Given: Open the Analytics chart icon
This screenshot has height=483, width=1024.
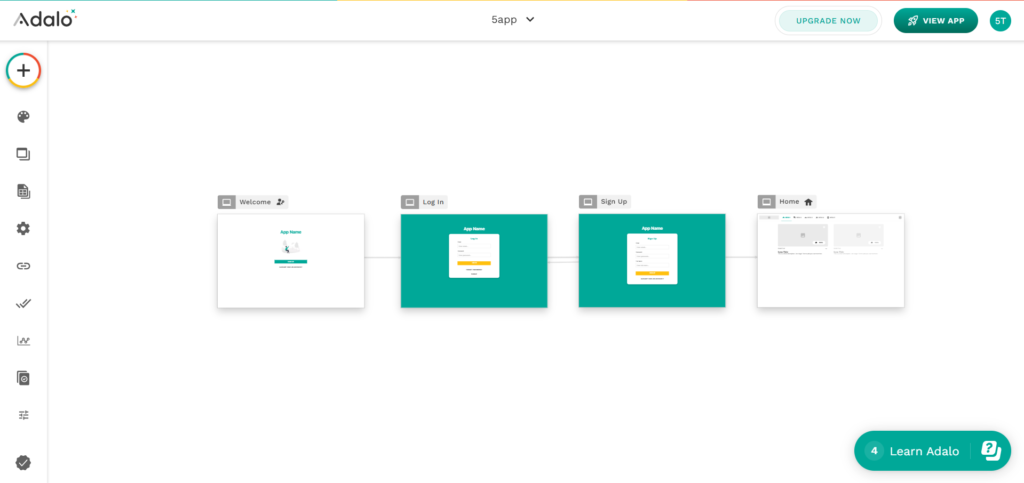Looking at the screenshot, I should [24, 341].
